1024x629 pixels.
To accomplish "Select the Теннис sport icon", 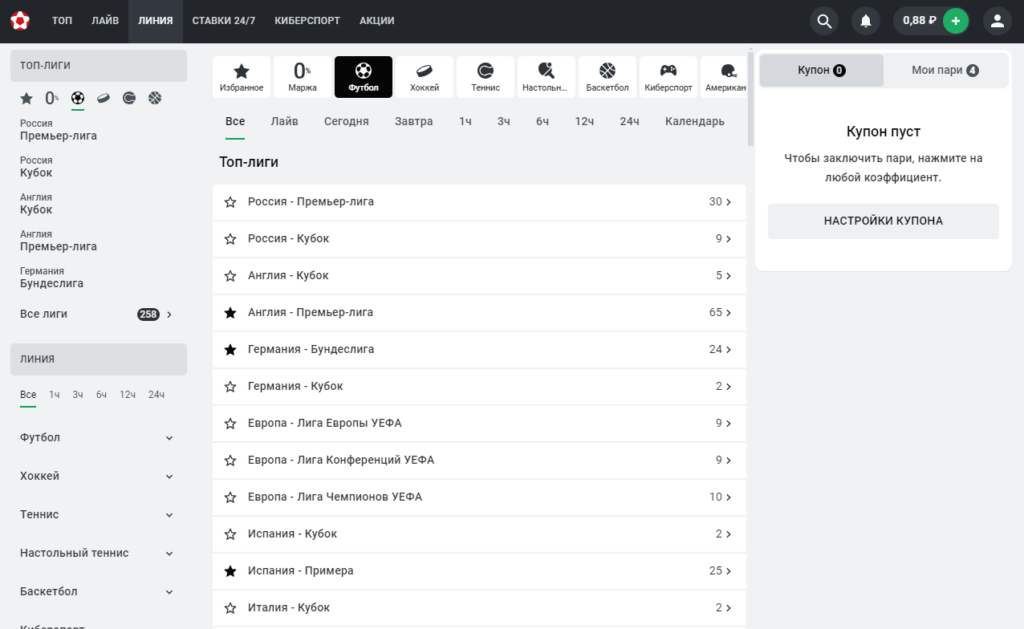I will click(x=485, y=77).
